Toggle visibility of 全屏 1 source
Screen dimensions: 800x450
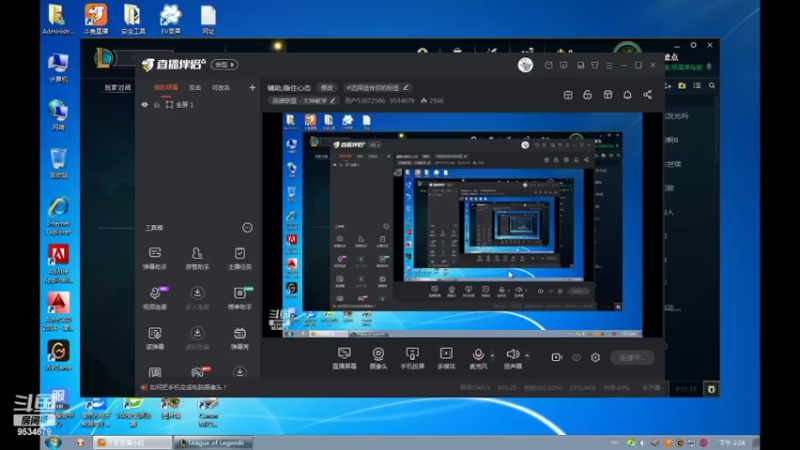145,105
